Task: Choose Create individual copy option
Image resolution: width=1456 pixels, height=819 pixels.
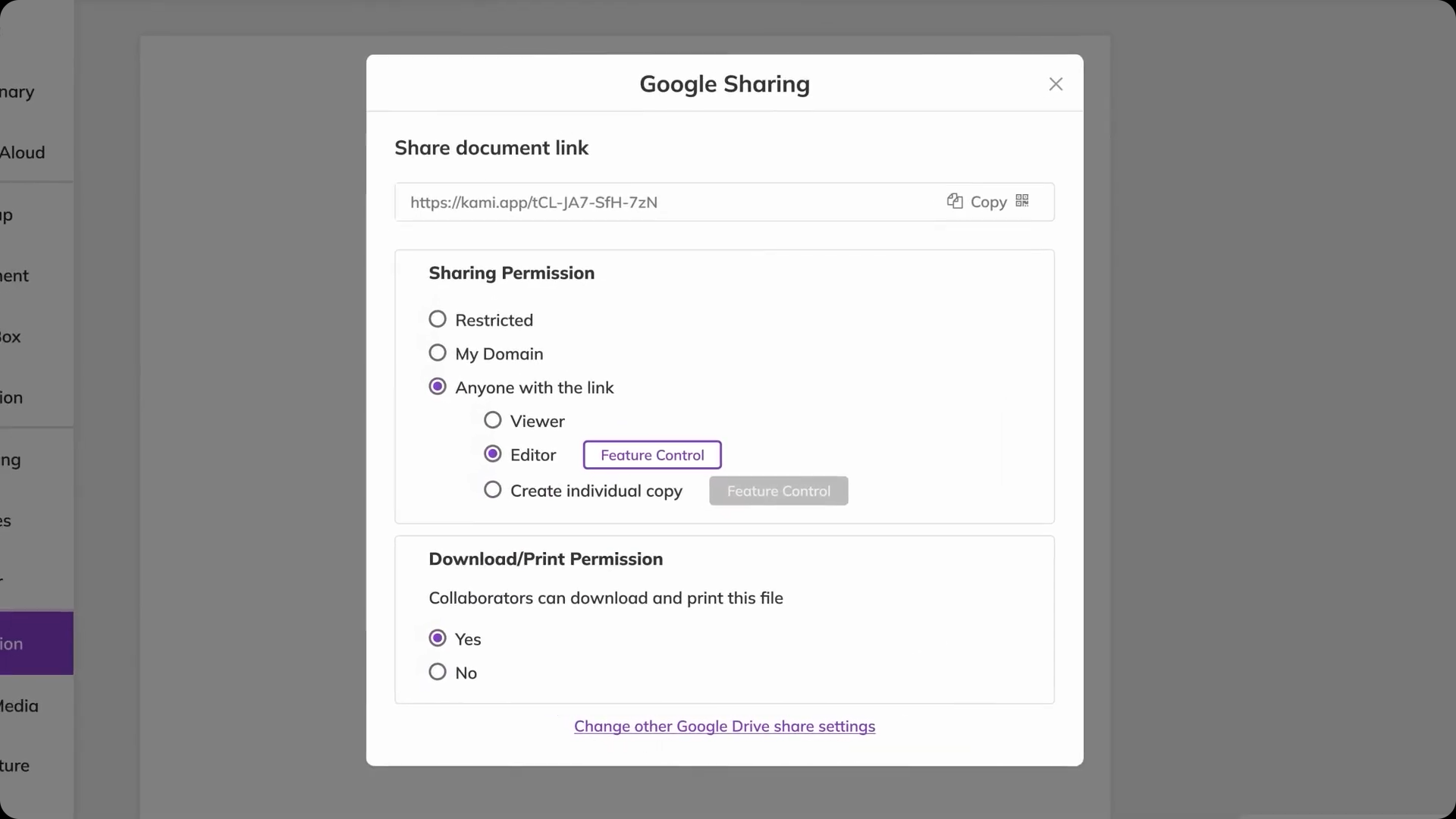Action: coord(493,490)
